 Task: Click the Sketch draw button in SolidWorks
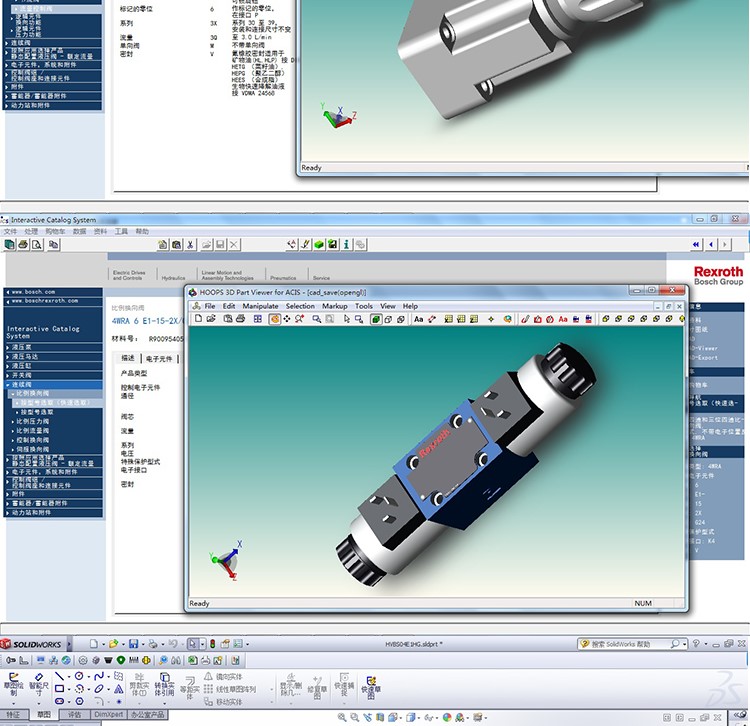click(x=13, y=684)
